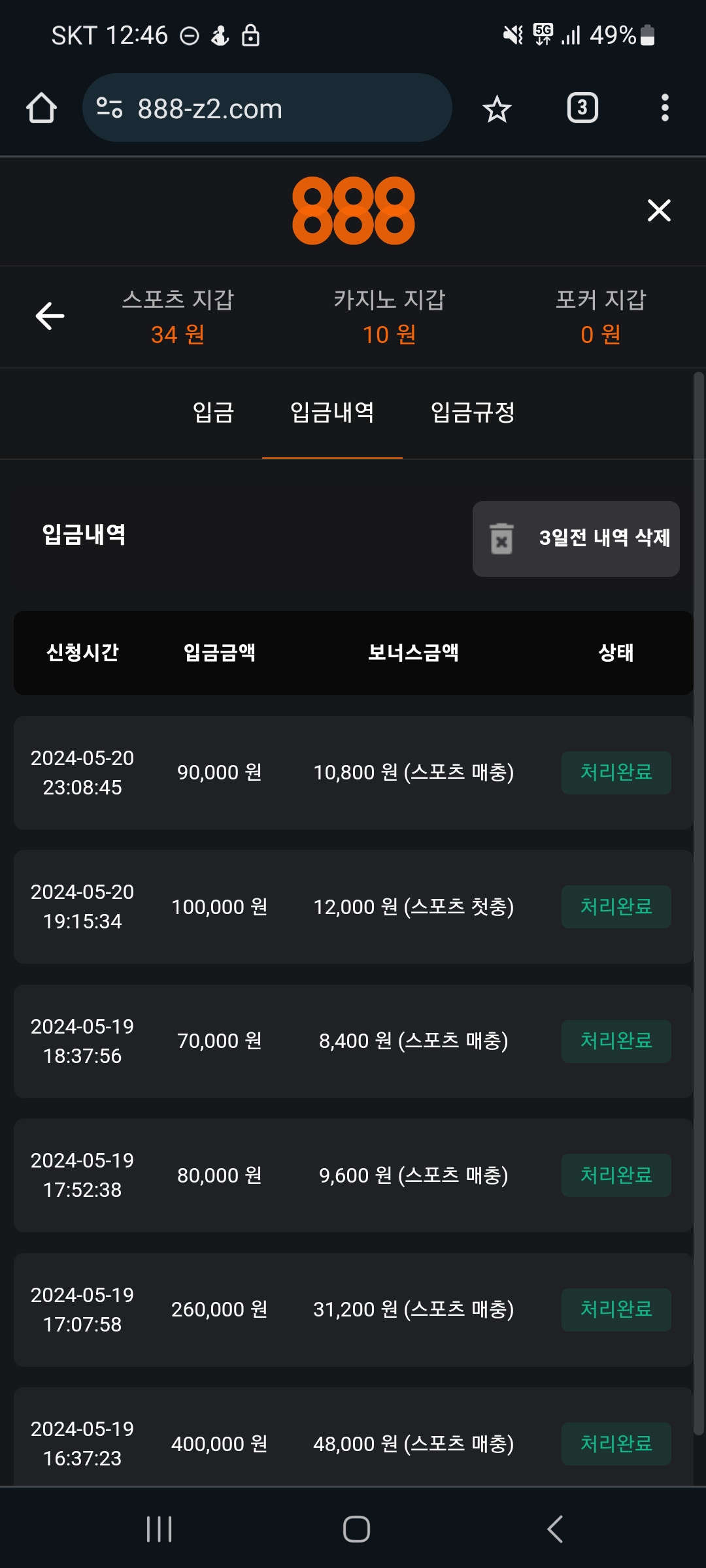Select the 스포츠 지갑 balance
The width and height of the screenshot is (706, 1568).
178,318
